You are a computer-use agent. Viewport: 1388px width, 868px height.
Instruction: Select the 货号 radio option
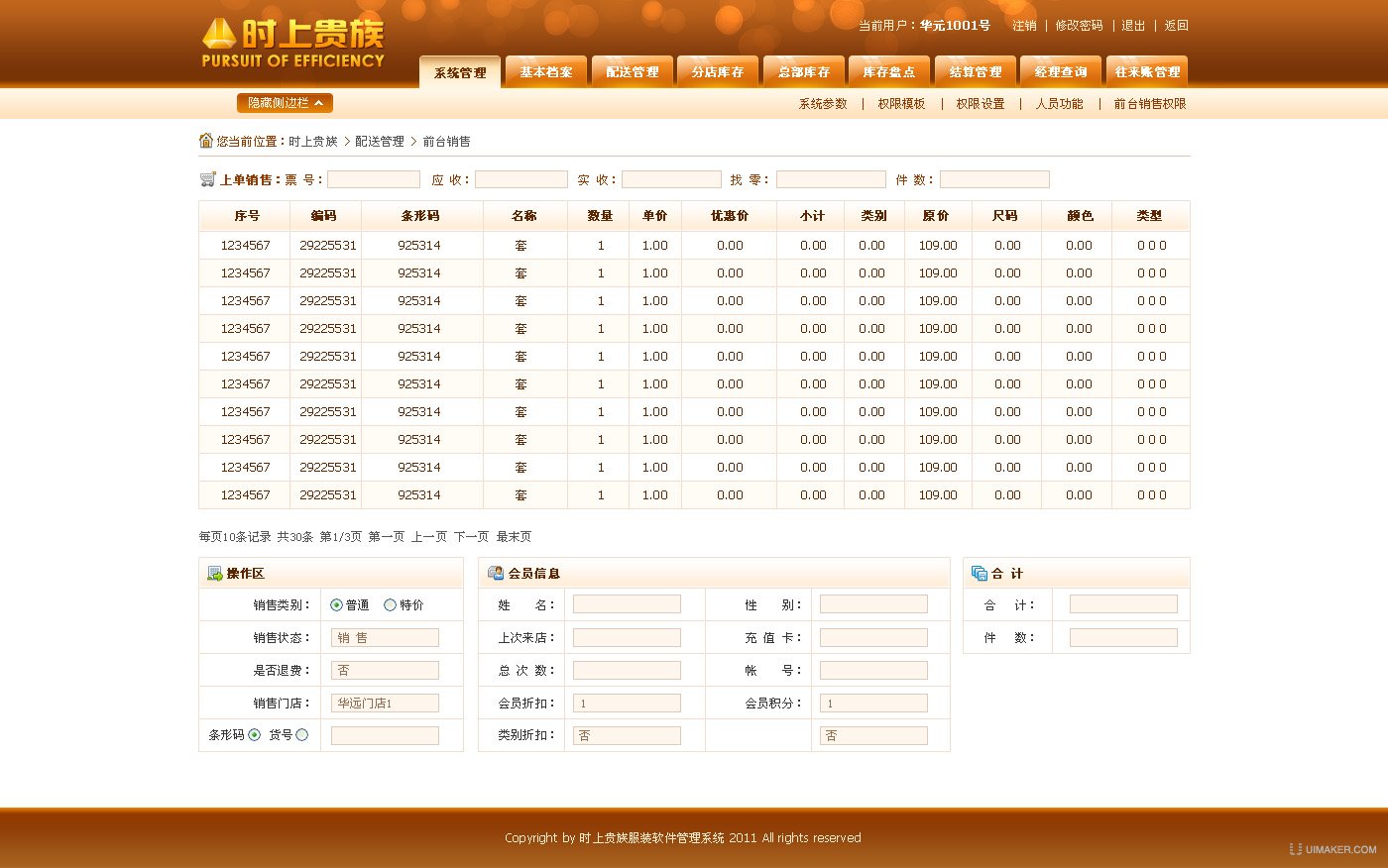[x=302, y=735]
